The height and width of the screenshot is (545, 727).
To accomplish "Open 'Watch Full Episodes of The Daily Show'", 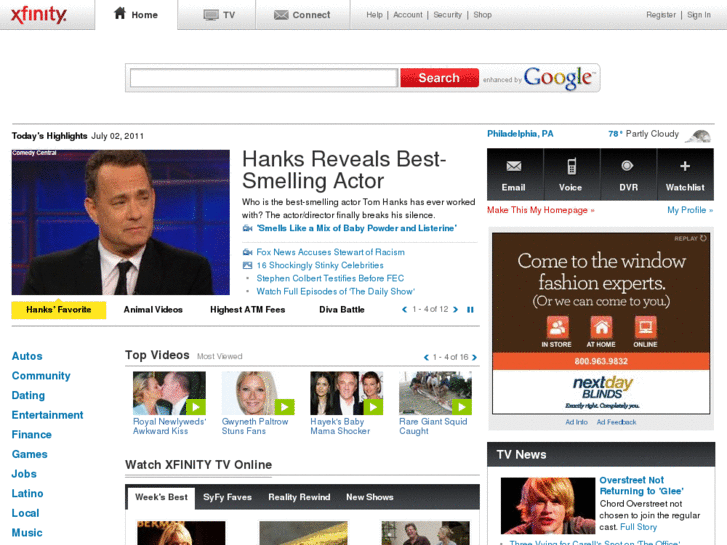I will point(336,291).
